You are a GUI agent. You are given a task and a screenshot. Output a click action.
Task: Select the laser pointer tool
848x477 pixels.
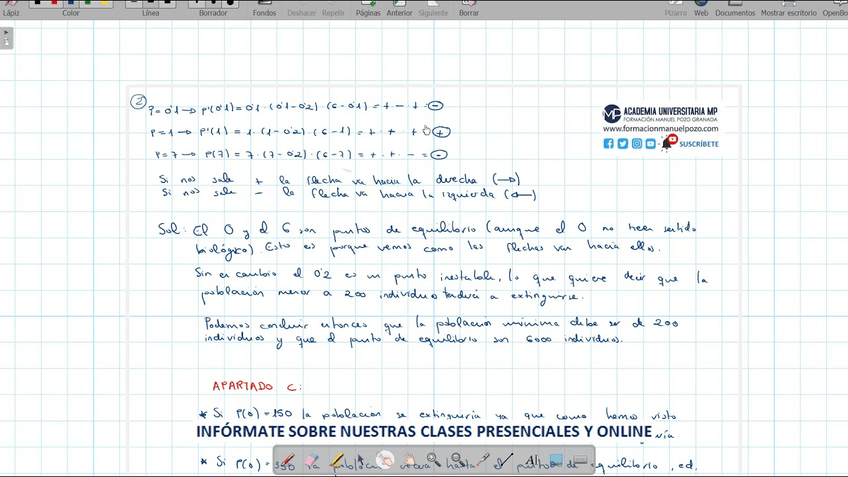pos(481,461)
